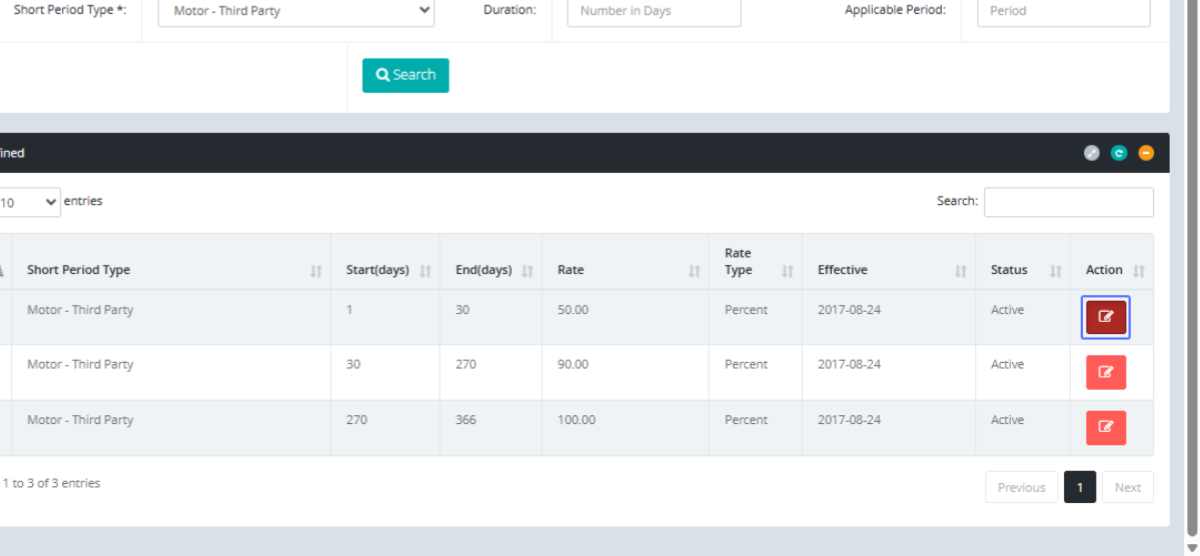This screenshot has height=556, width=1200.
Task: Click the edit icon for the 1–30 days row
Action: (x=1105, y=317)
